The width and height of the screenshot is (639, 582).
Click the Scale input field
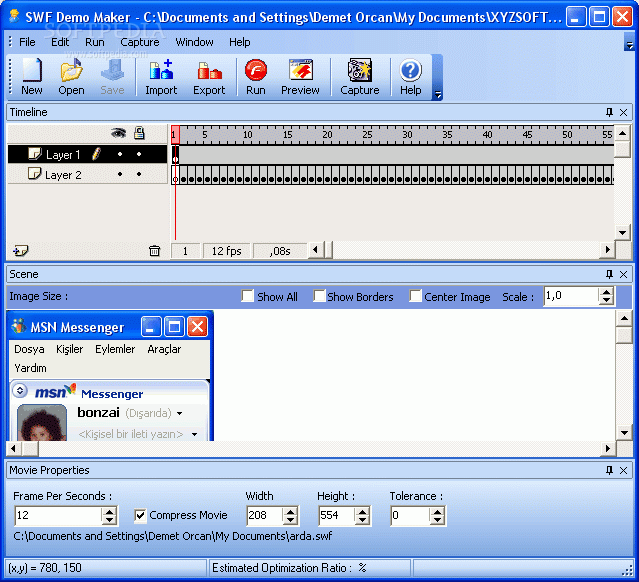coord(571,296)
